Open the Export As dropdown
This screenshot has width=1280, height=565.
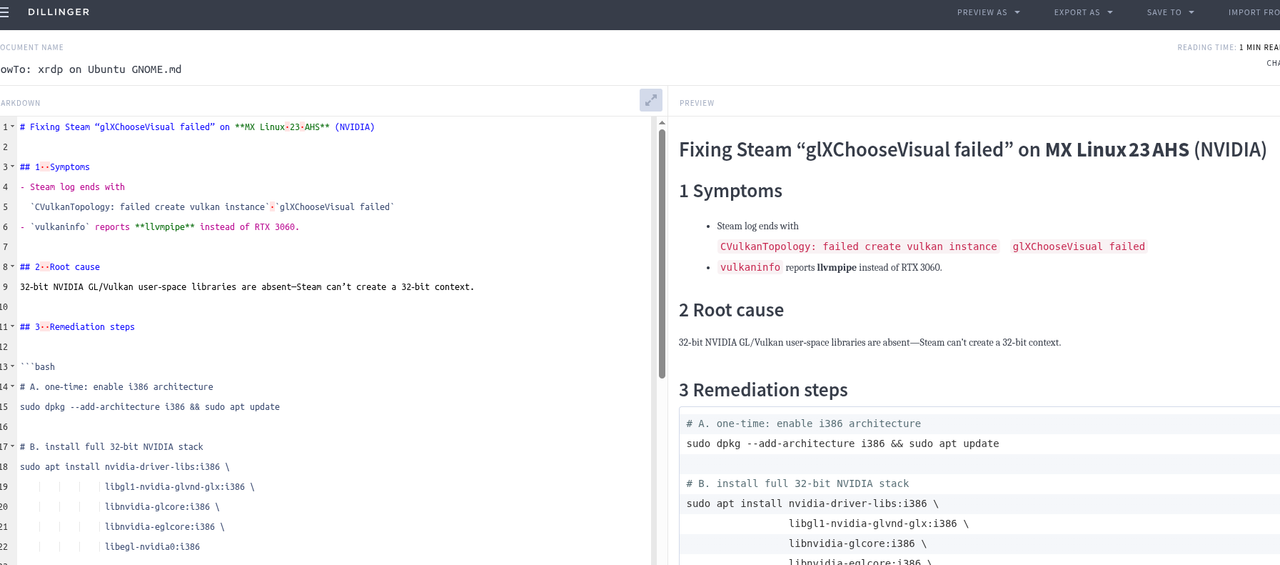pyautogui.click(x=1083, y=12)
